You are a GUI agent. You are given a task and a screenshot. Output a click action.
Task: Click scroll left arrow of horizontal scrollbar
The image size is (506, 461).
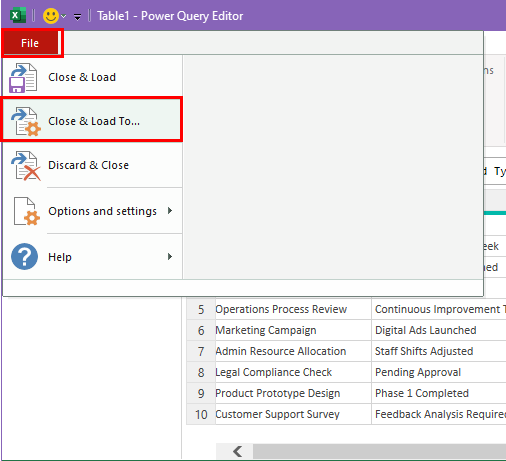click(237, 451)
